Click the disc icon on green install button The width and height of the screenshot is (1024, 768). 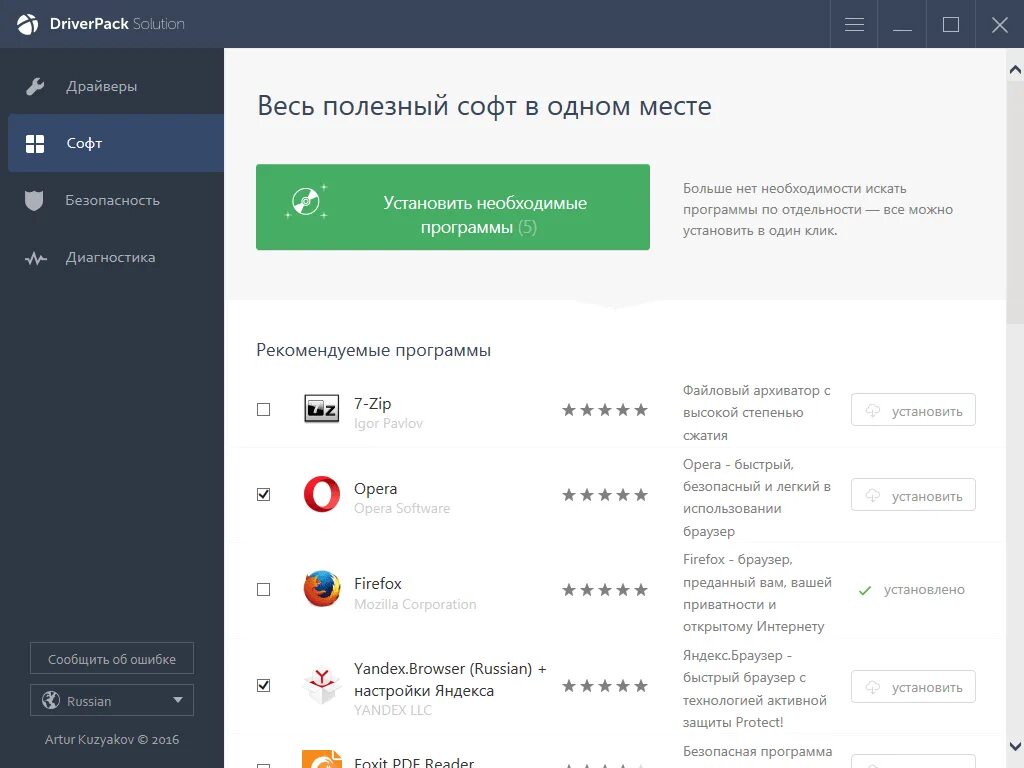(x=306, y=201)
